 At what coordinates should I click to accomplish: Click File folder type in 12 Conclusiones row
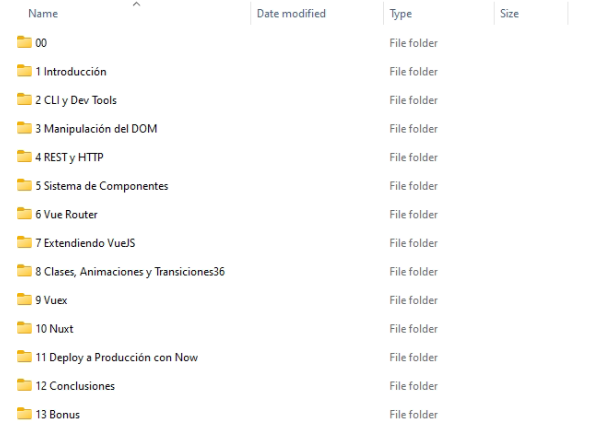click(413, 386)
